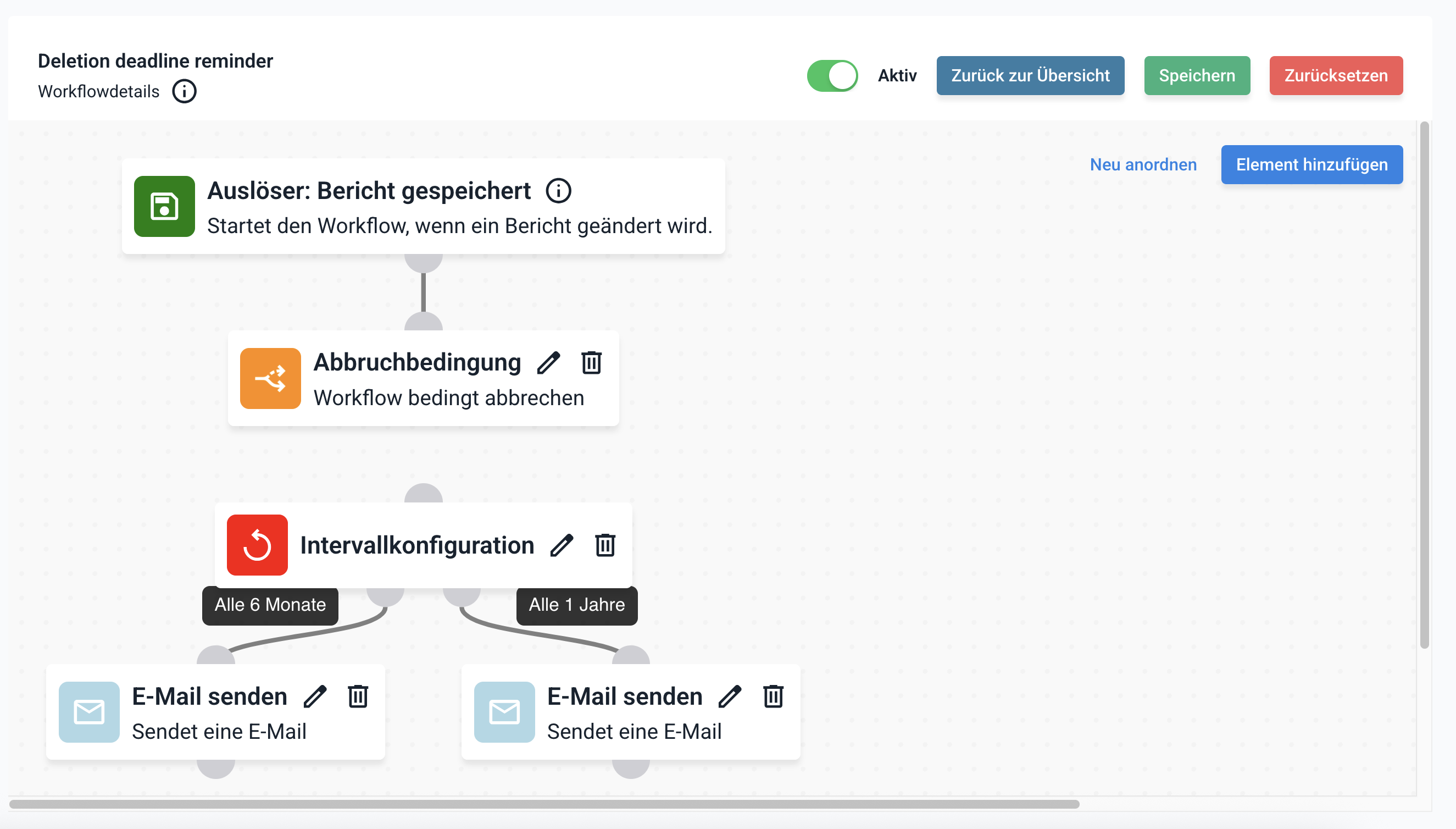Delete the Intervallkonfiguration element
This screenshot has height=829, width=1456.
(x=605, y=545)
